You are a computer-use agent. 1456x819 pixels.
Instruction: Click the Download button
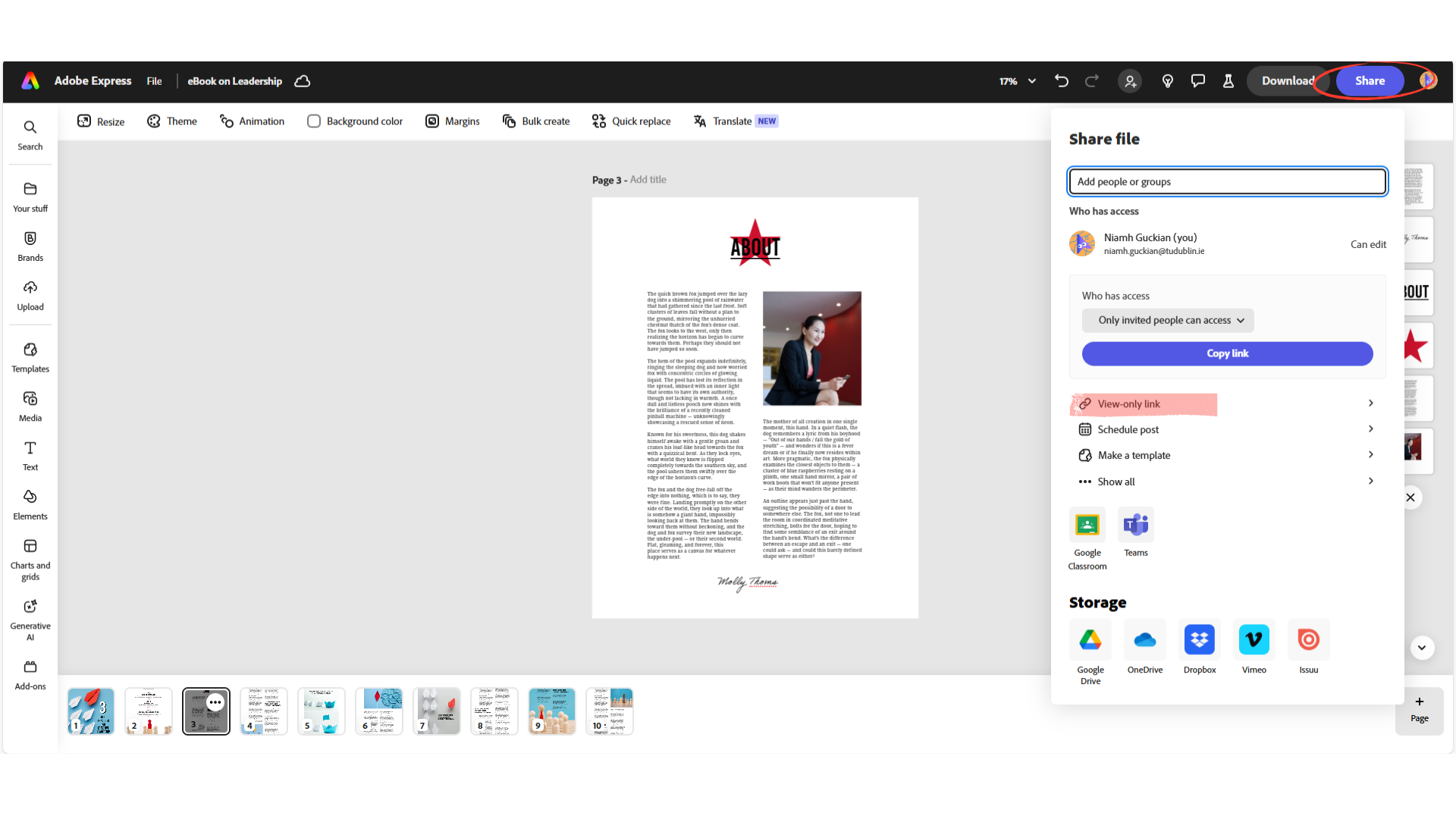(1287, 80)
